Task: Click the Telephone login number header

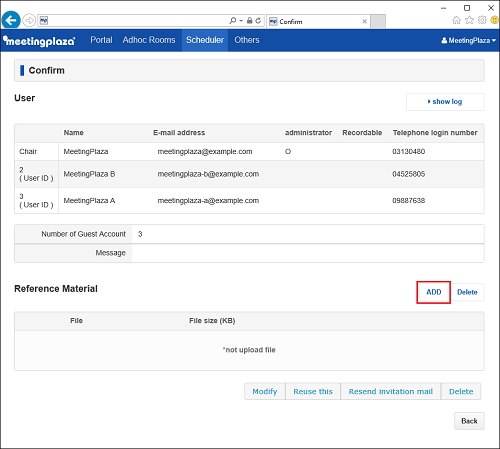Action: 435,133
